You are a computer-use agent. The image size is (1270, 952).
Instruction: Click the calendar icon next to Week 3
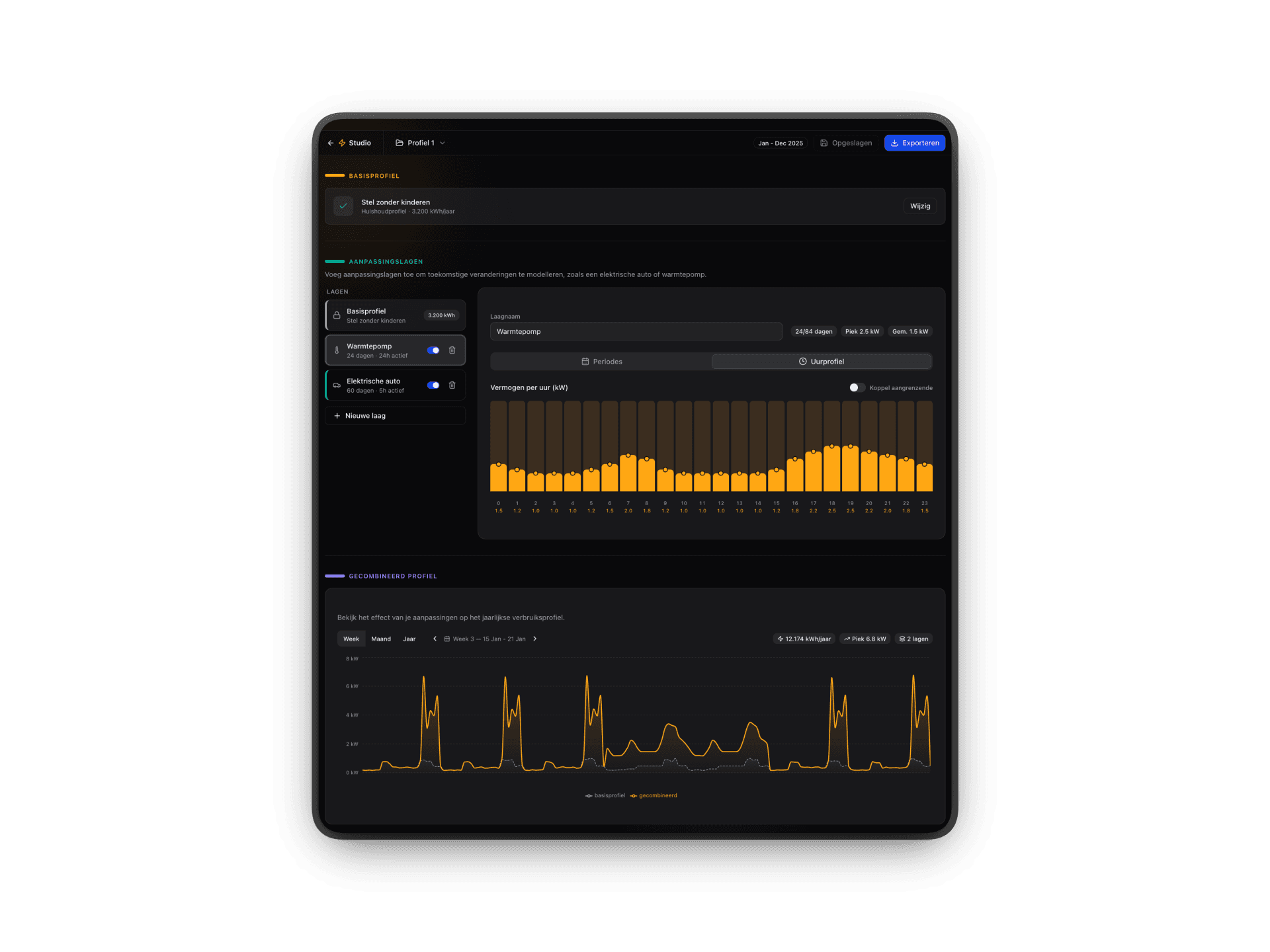pos(447,639)
